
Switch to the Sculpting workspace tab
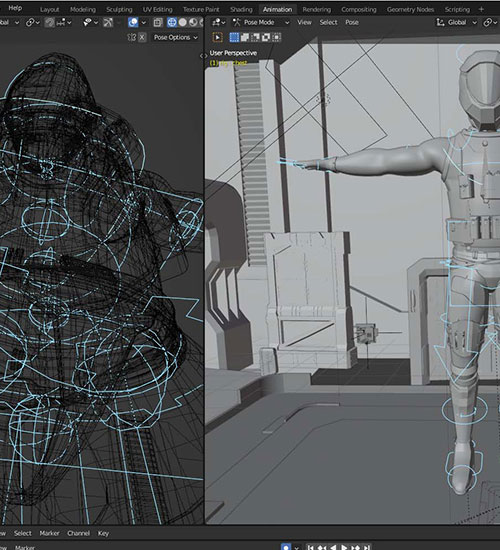pyautogui.click(x=119, y=9)
